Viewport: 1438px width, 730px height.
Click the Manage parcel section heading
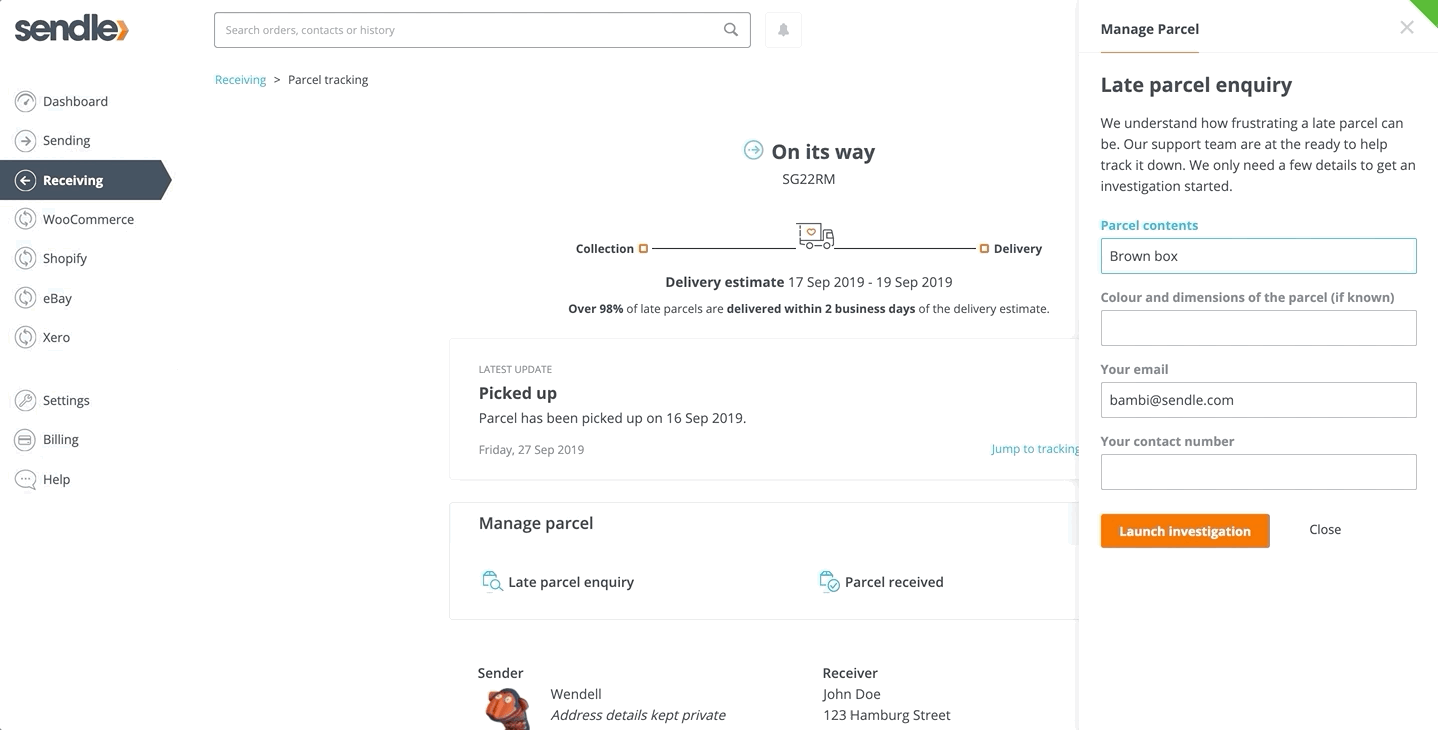pos(536,523)
